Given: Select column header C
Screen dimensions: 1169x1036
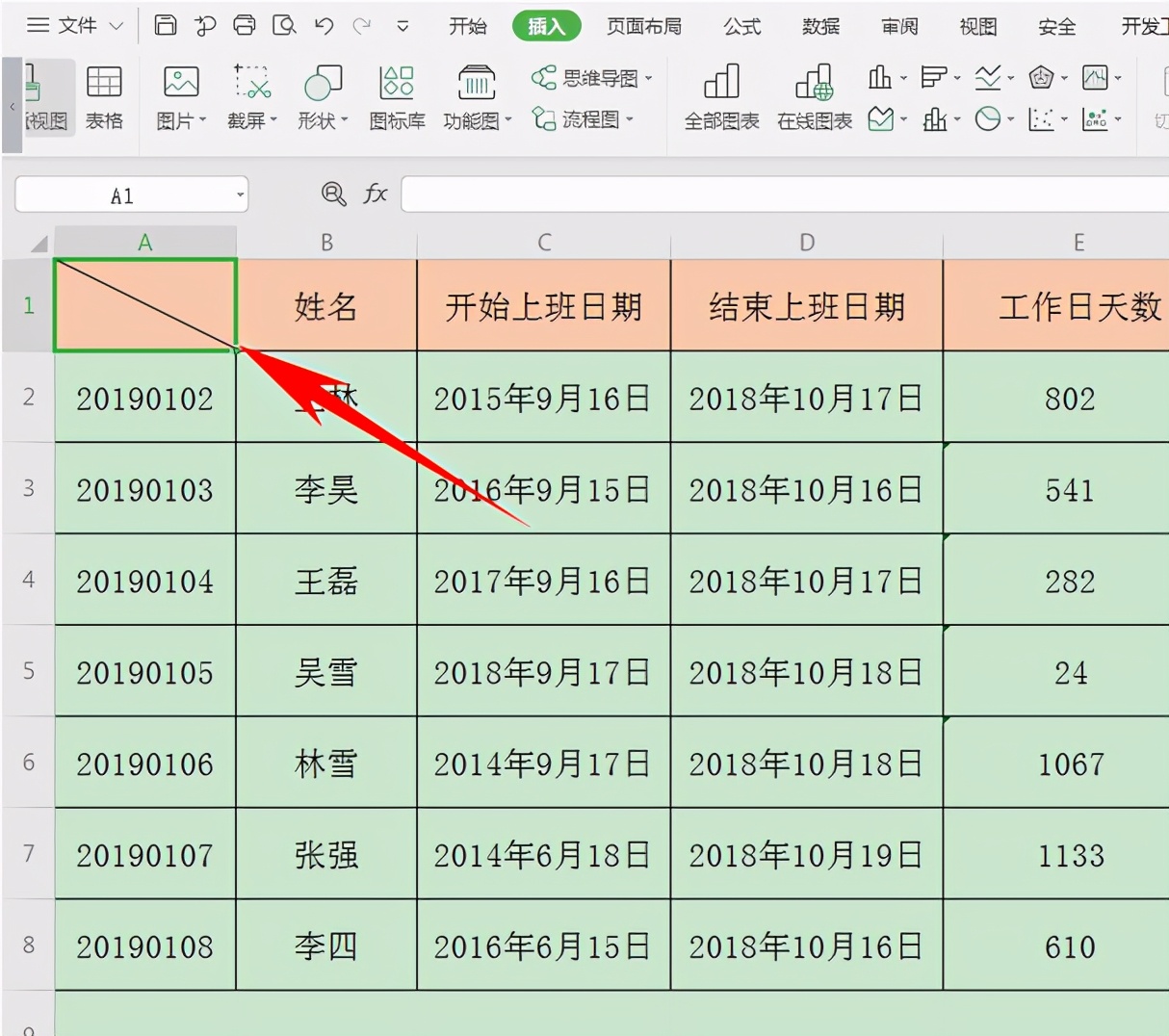Looking at the screenshot, I should (x=544, y=243).
